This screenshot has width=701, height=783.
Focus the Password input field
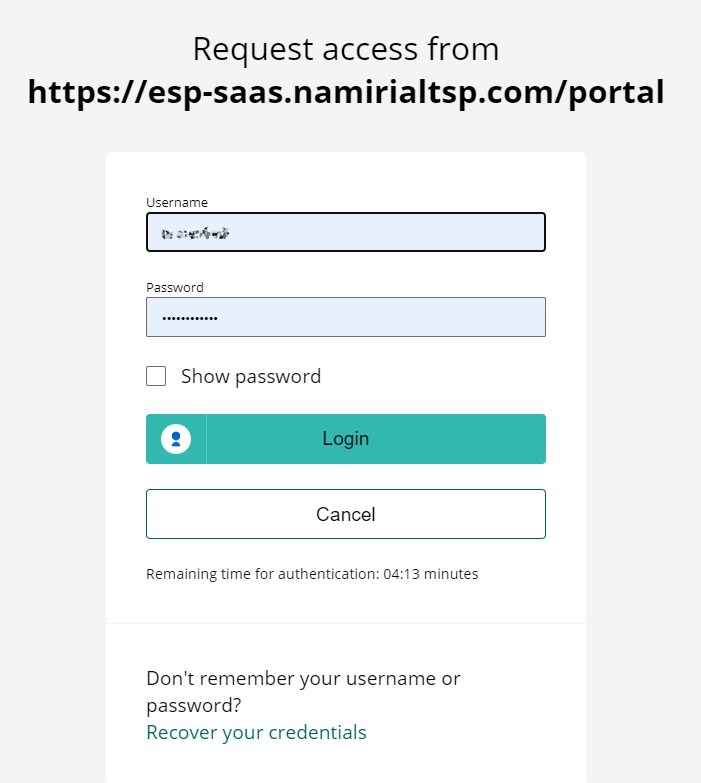346,317
